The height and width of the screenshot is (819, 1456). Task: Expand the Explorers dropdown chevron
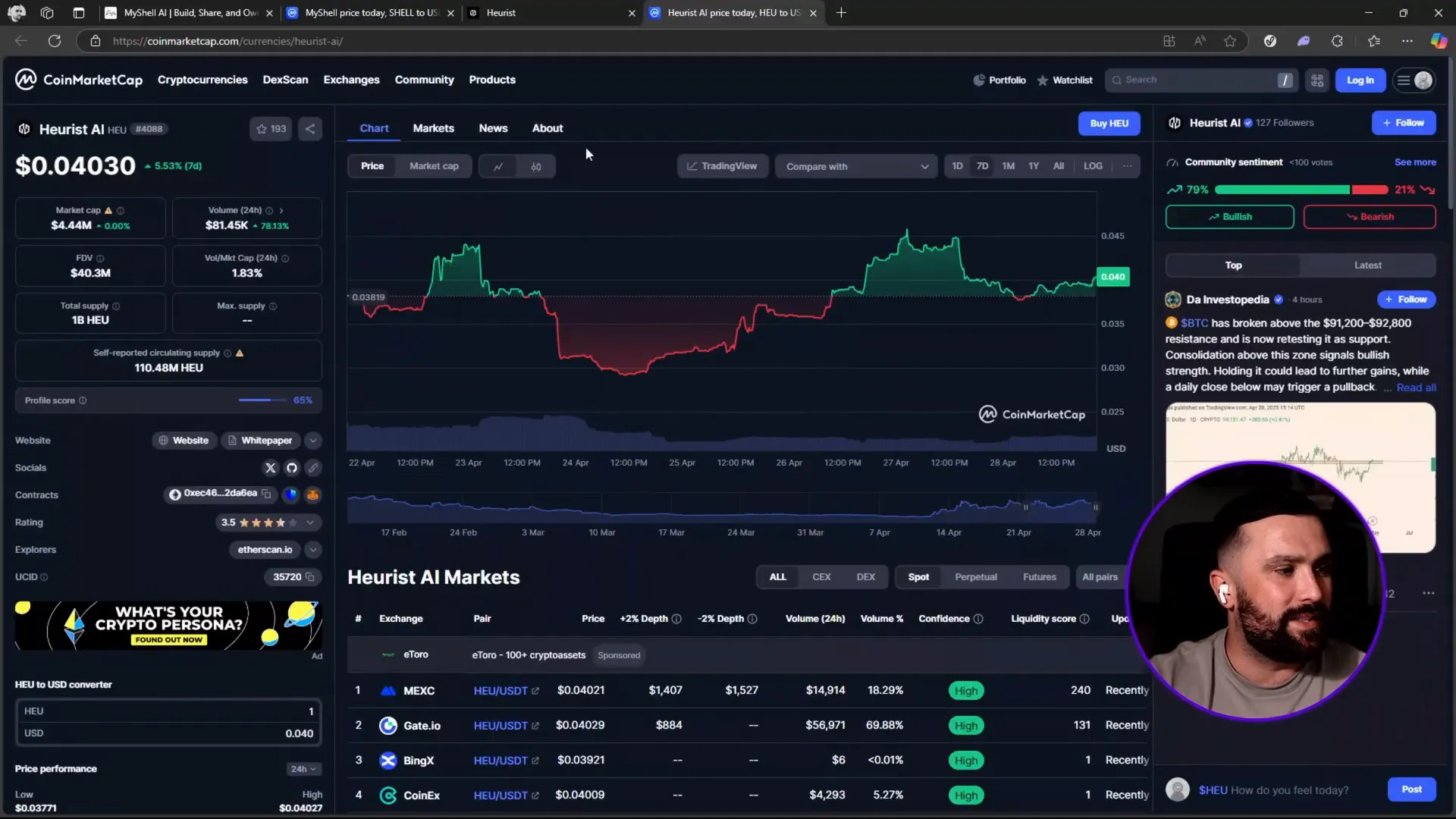point(313,550)
